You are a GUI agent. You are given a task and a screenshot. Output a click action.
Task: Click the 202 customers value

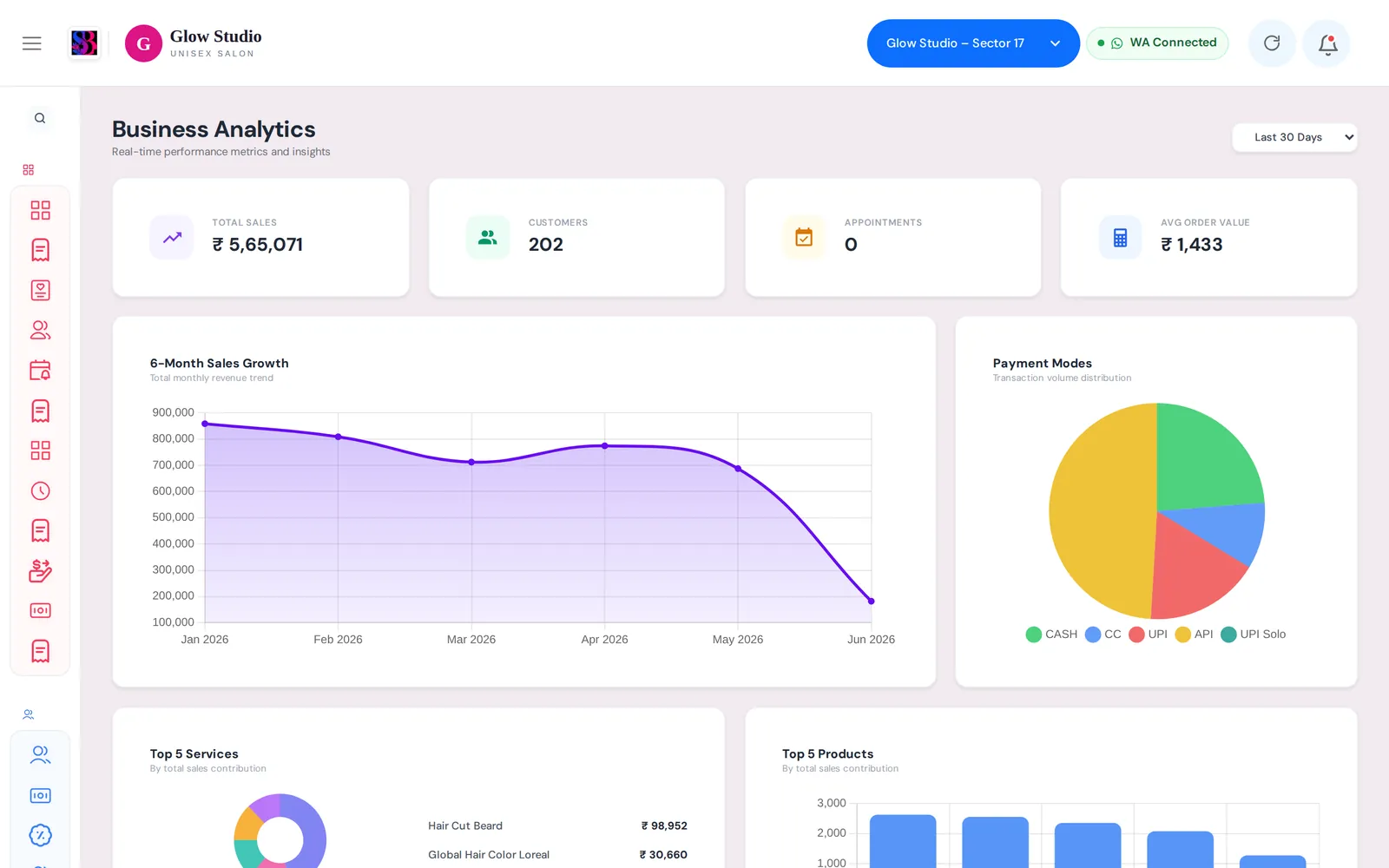click(x=546, y=245)
